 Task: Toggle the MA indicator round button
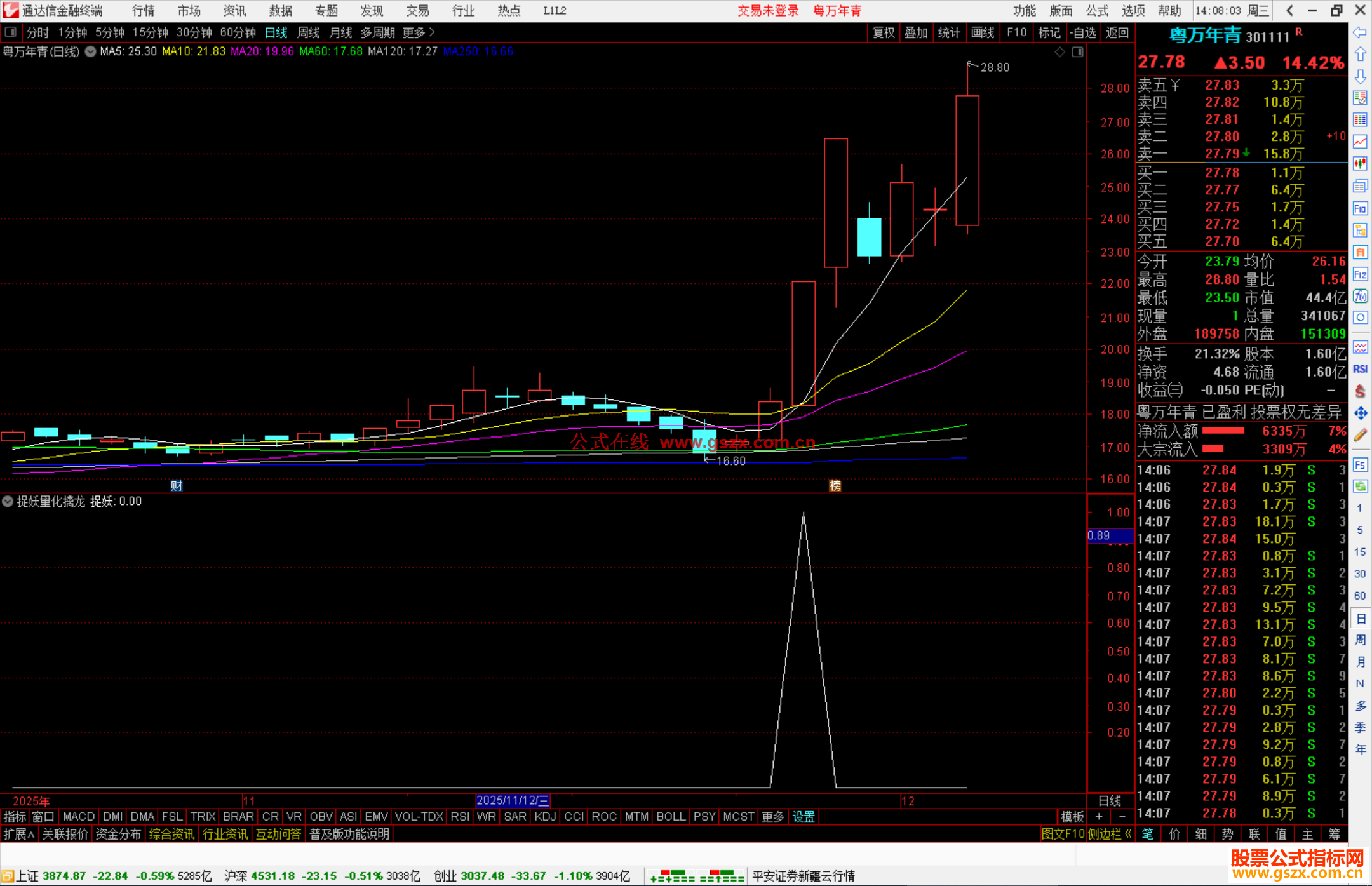coord(91,51)
